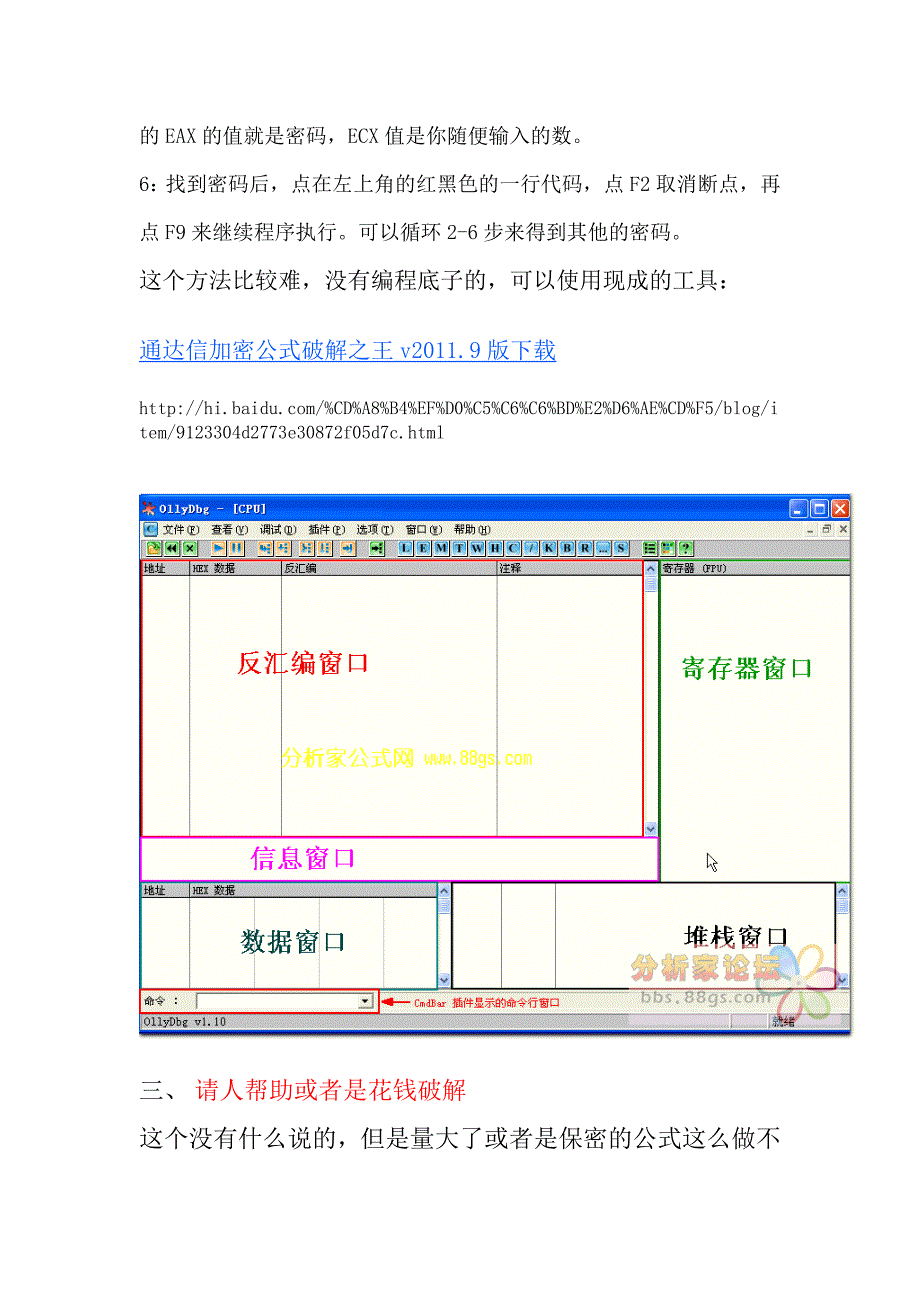The width and height of the screenshot is (920, 1302).
Task: Open the 通达信加密公式破解之王 download link
Action: pyautogui.click(x=348, y=350)
